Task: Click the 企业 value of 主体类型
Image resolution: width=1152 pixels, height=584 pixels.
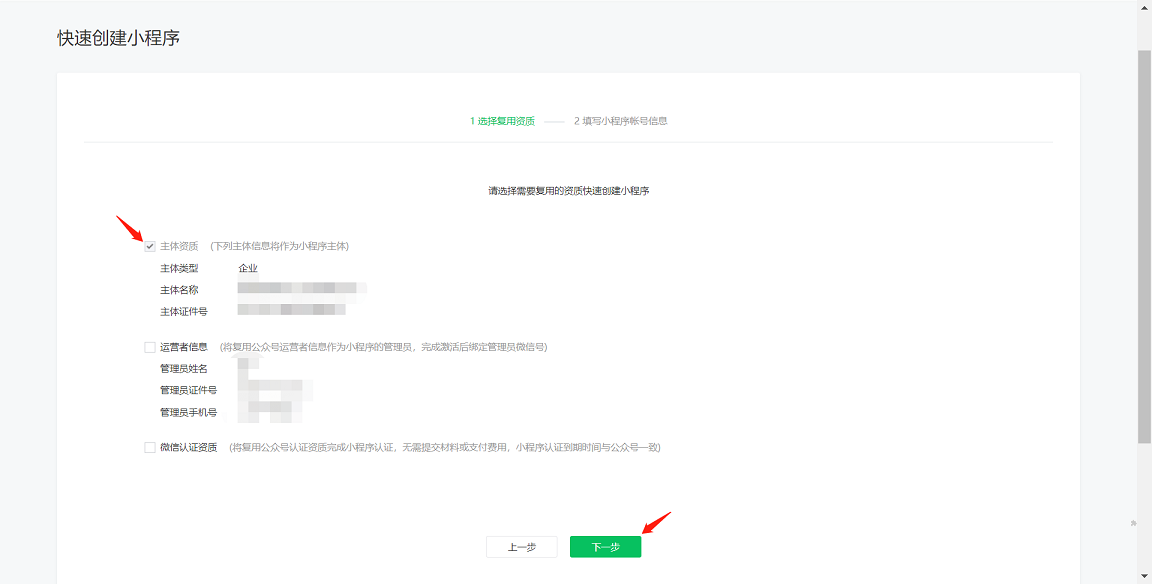Action: pyautogui.click(x=248, y=268)
